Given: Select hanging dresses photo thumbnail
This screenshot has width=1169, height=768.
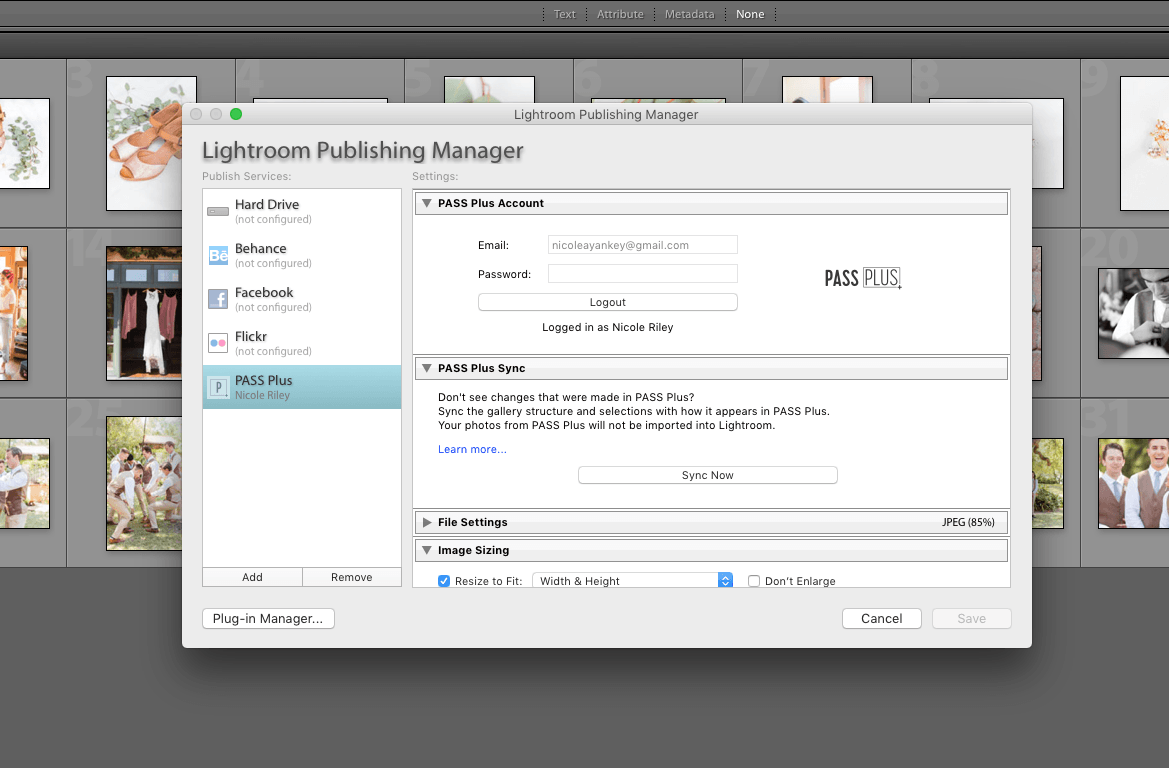Looking at the screenshot, I should (145, 313).
